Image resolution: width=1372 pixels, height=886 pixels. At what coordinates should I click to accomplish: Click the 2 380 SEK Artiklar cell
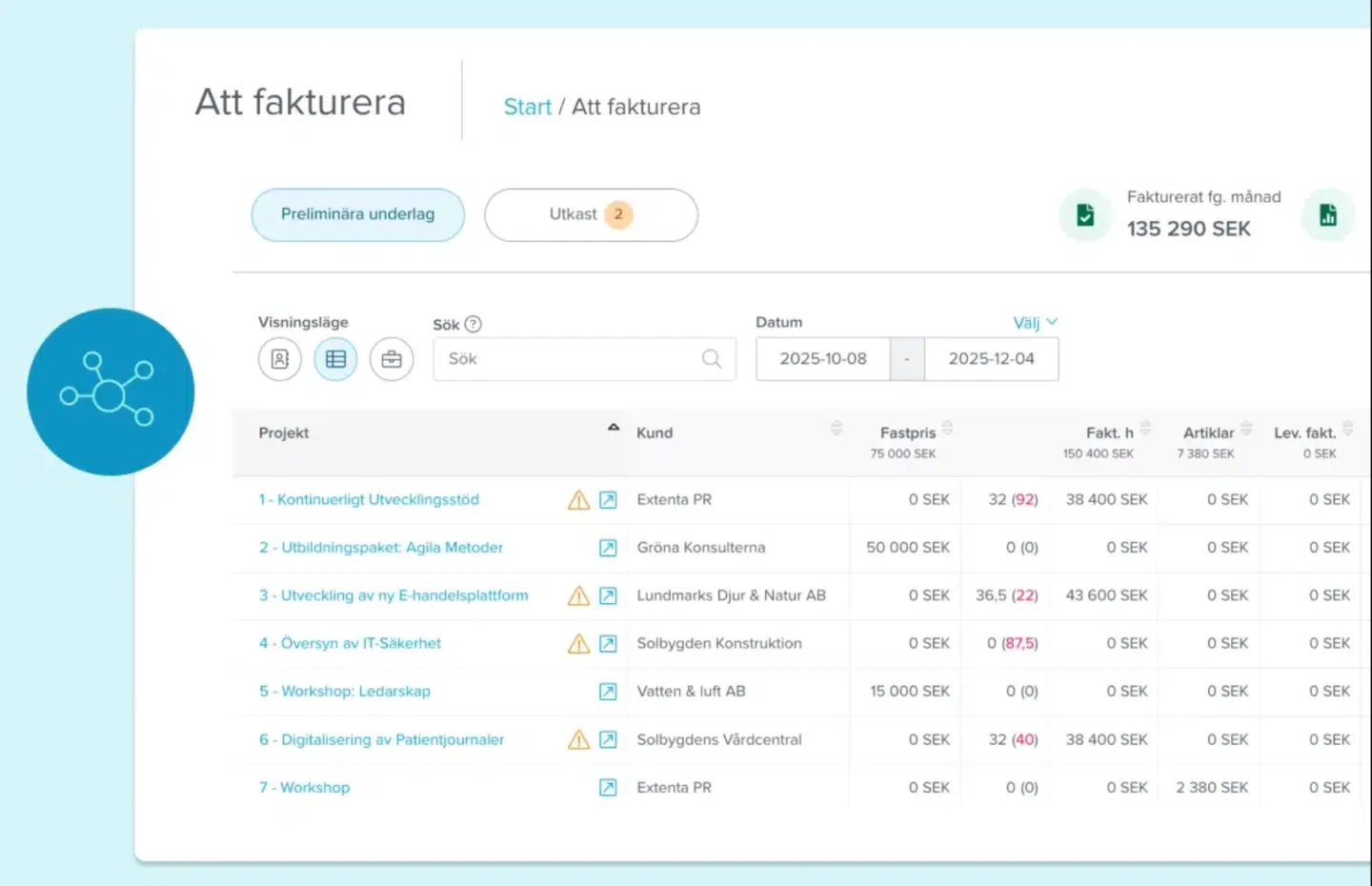(x=1212, y=788)
